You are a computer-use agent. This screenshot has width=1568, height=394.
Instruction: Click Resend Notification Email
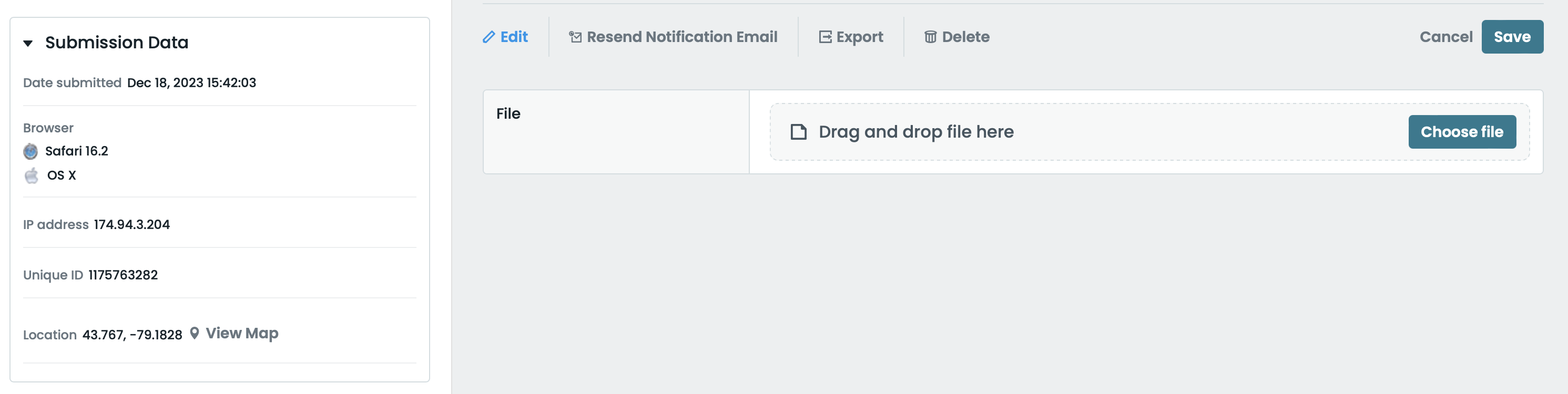click(x=682, y=36)
